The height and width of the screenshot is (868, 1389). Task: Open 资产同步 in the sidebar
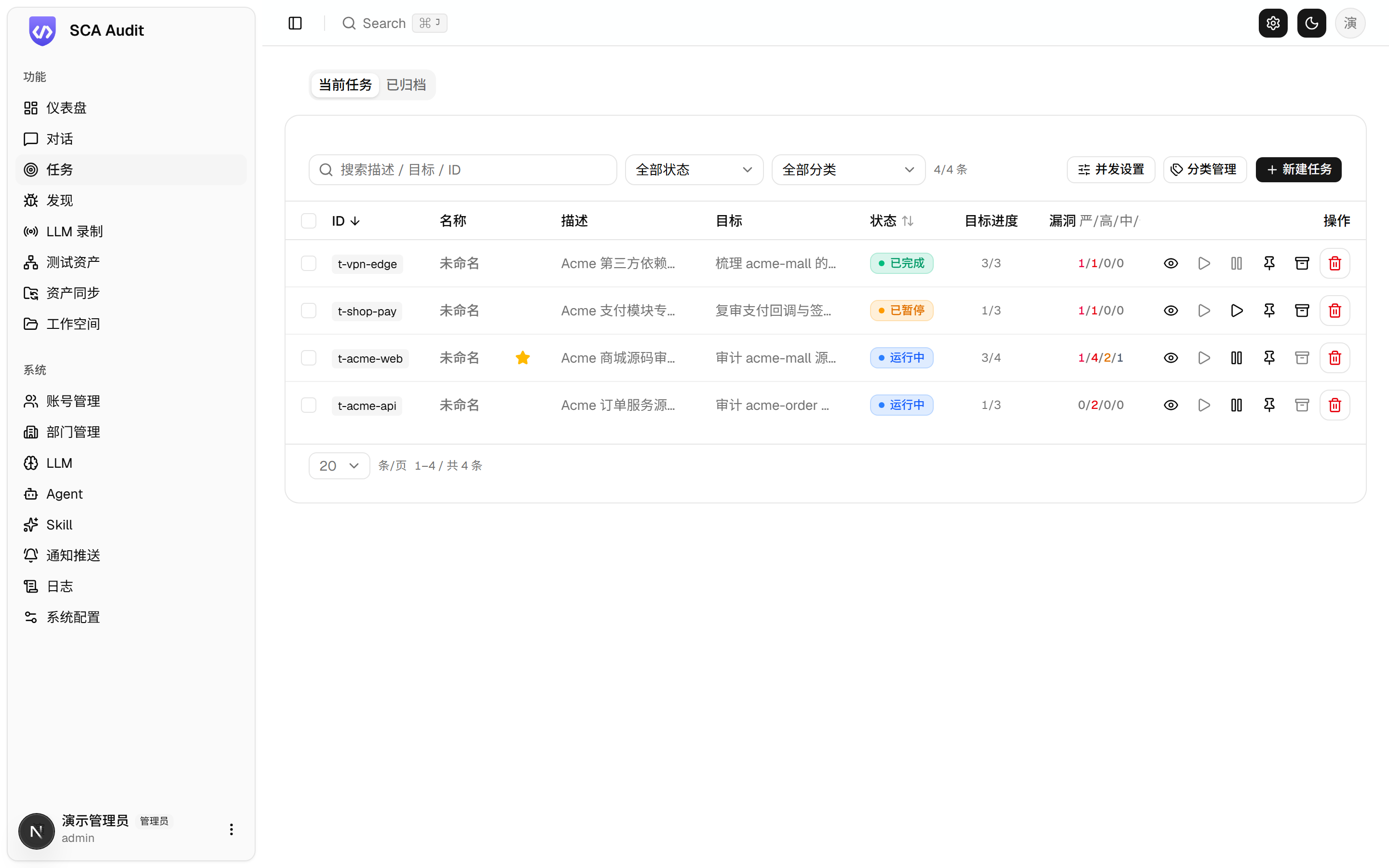click(x=131, y=293)
